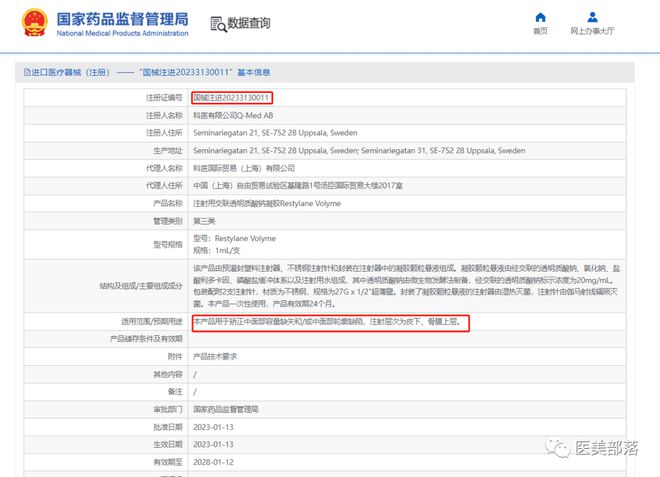This screenshot has height=477, width=660.
Task: Select the 批准日期 value 2023-01-13
Action: [x=213, y=427]
